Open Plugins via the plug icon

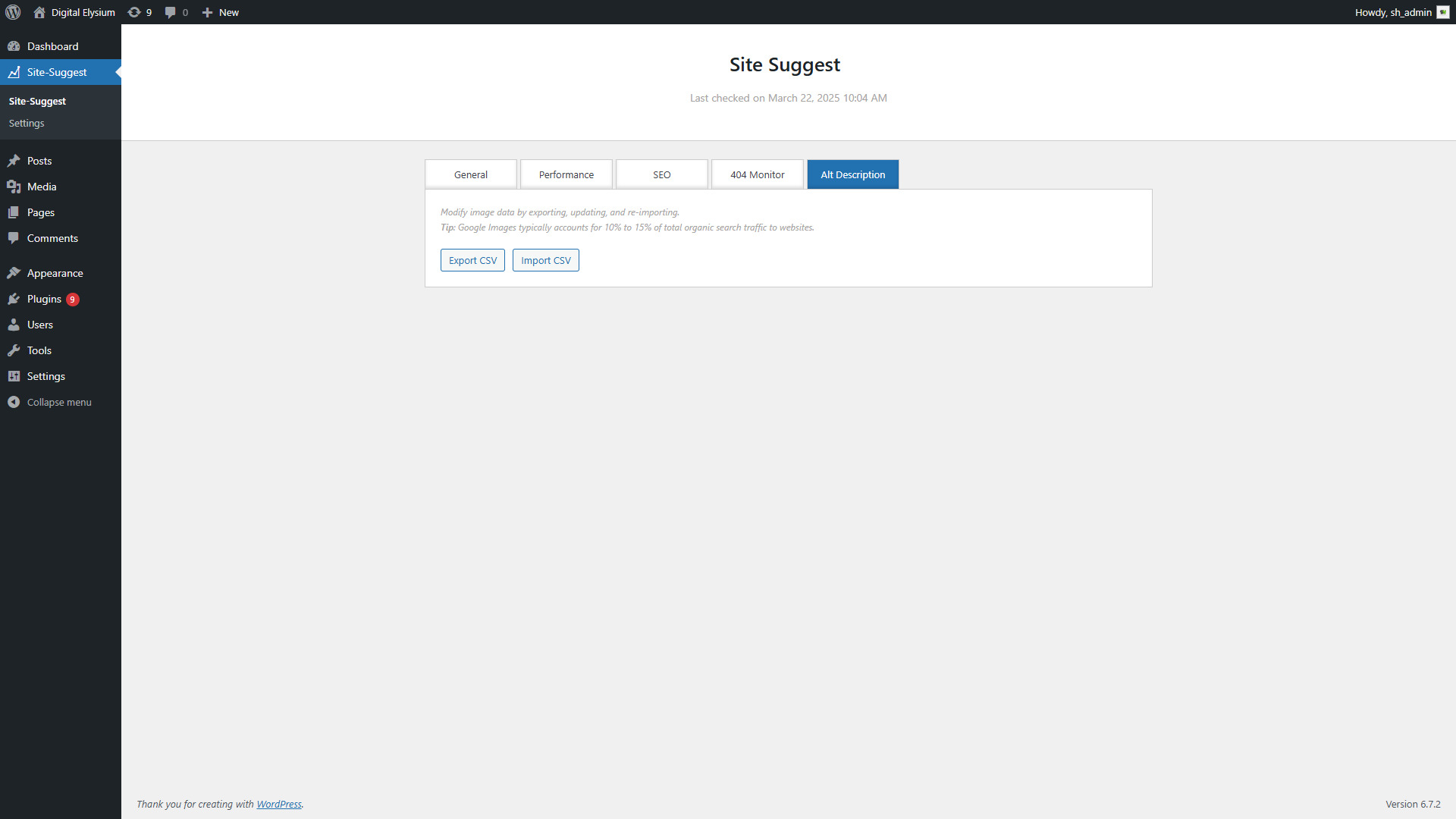[x=14, y=299]
